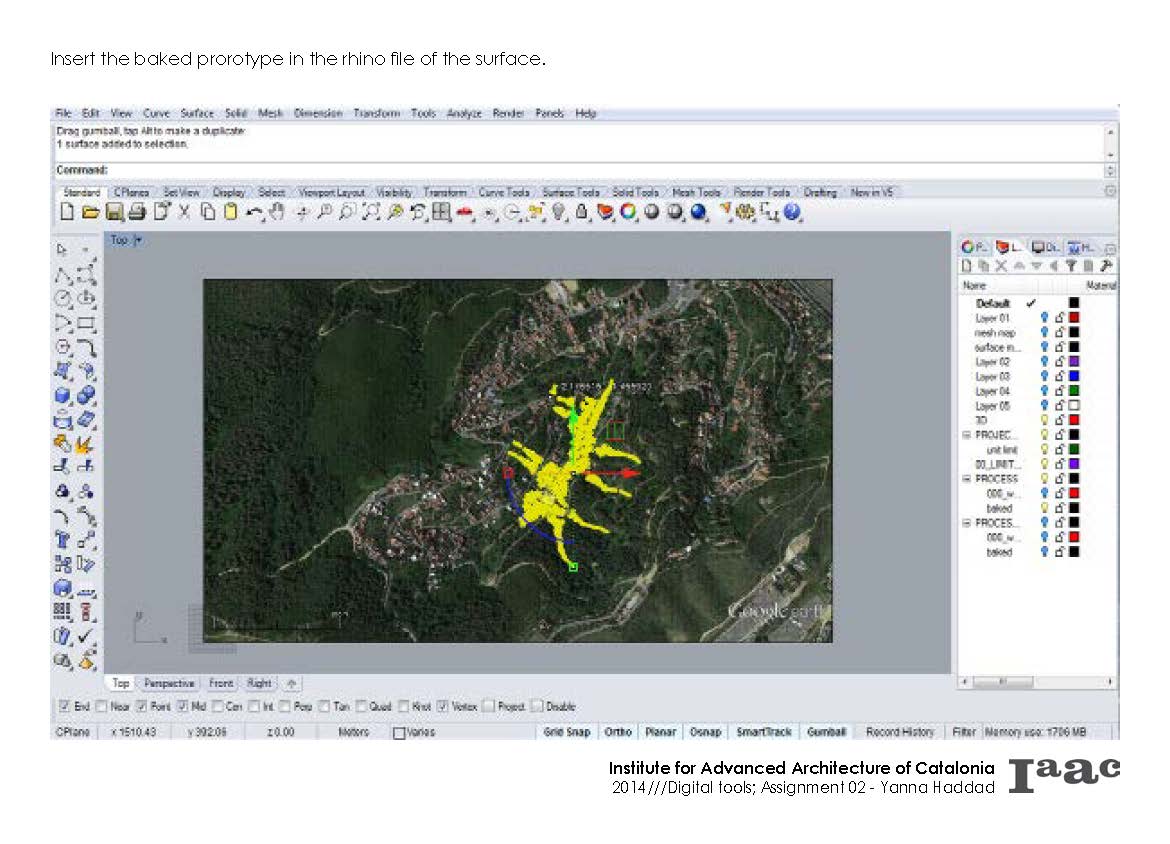Screen dimensions: 1170x844
Task: Uncheck the Vertex osnap checkbox
Action: click(x=443, y=707)
